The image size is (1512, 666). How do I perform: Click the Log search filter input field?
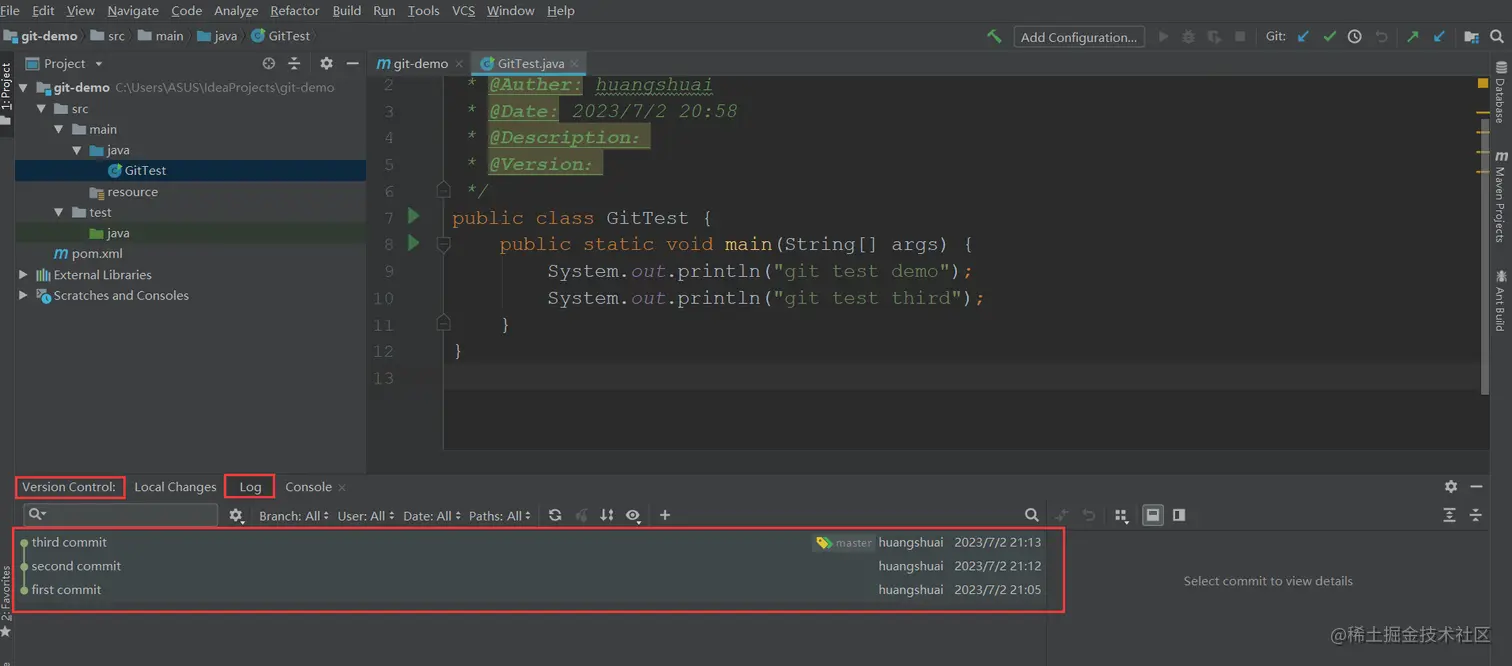pyautogui.click(x=121, y=515)
